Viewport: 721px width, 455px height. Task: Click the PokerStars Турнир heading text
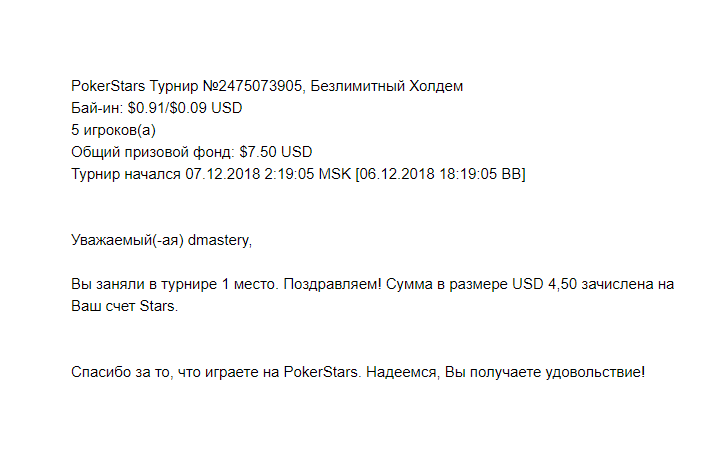click(135, 86)
